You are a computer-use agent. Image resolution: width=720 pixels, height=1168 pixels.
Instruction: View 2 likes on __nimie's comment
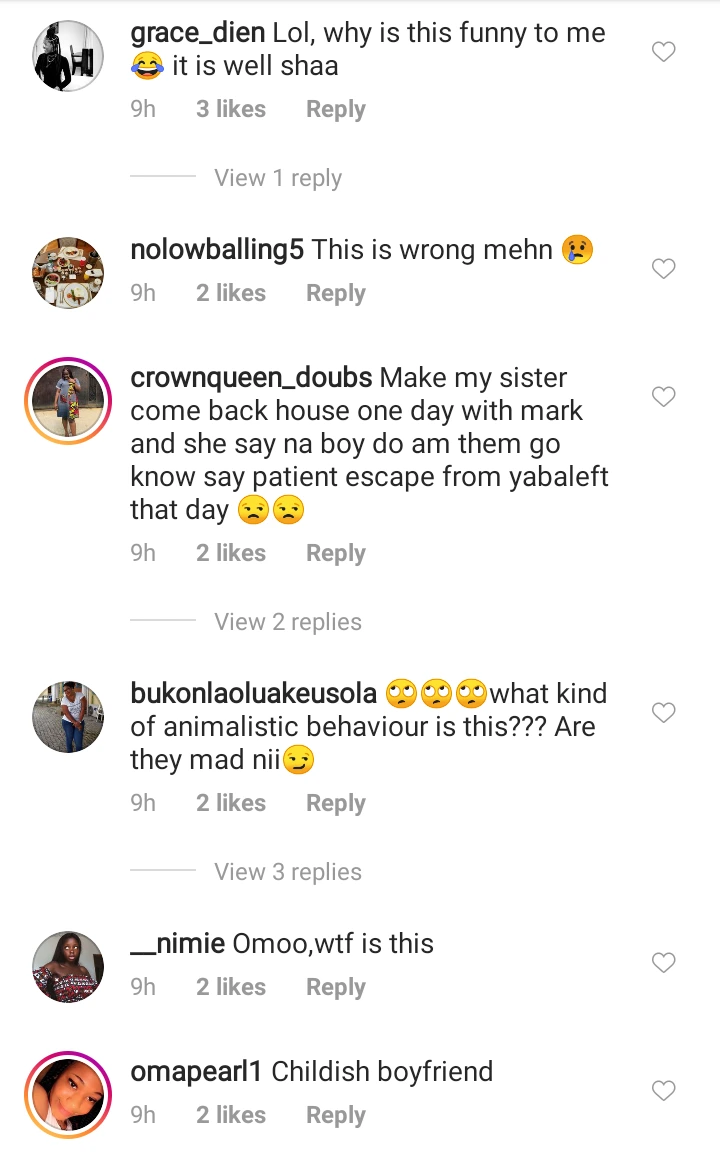pyautogui.click(x=230, y=987)
